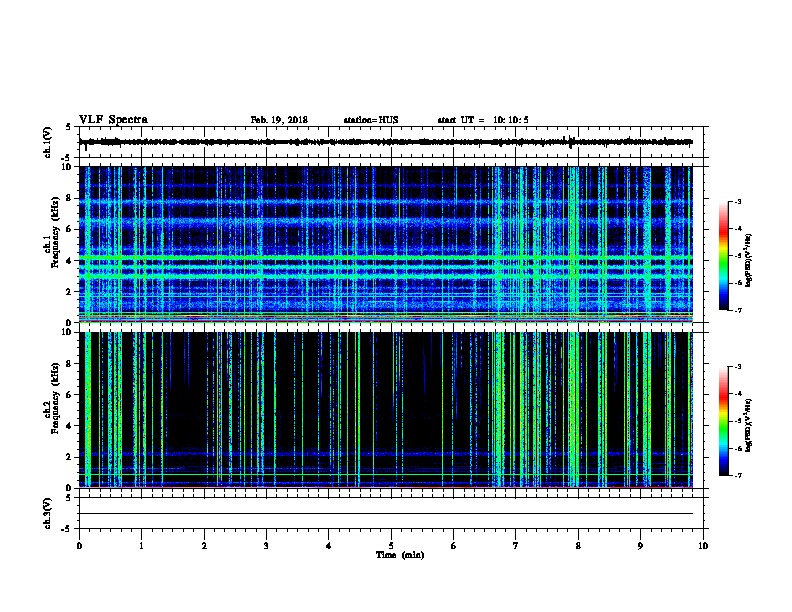
Task: Click the "ch.3(V)" axis label
Action: point(47,513)
